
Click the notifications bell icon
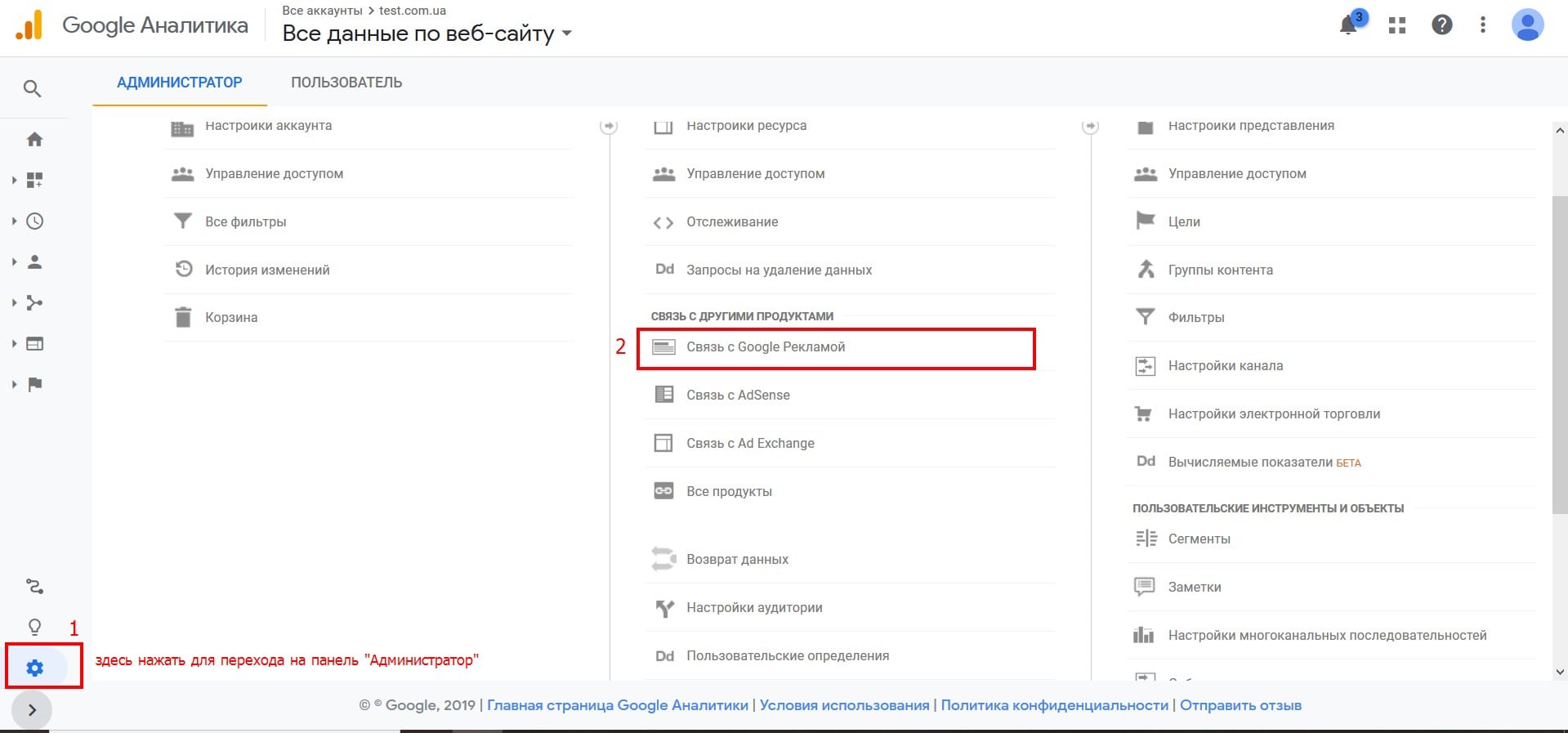click(x=1349, y=25)
